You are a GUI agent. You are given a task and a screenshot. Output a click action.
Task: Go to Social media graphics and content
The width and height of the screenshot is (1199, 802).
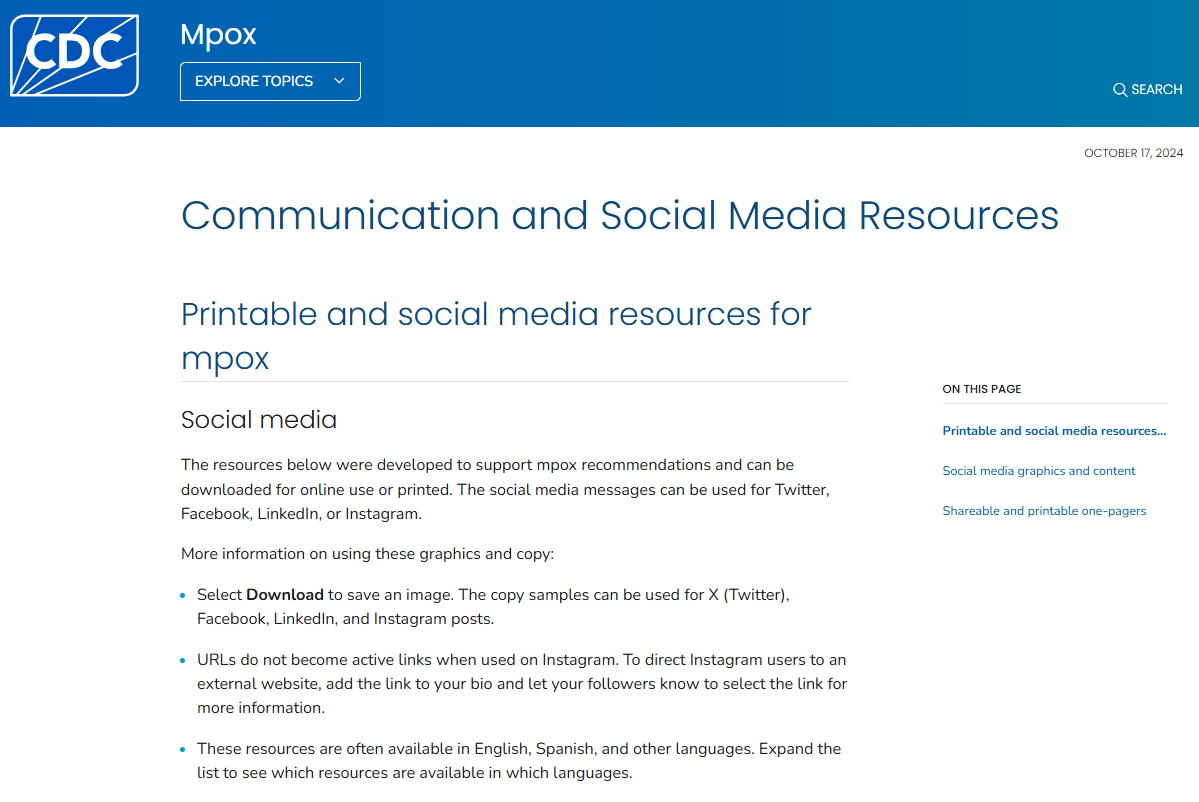pos(1039,471)
